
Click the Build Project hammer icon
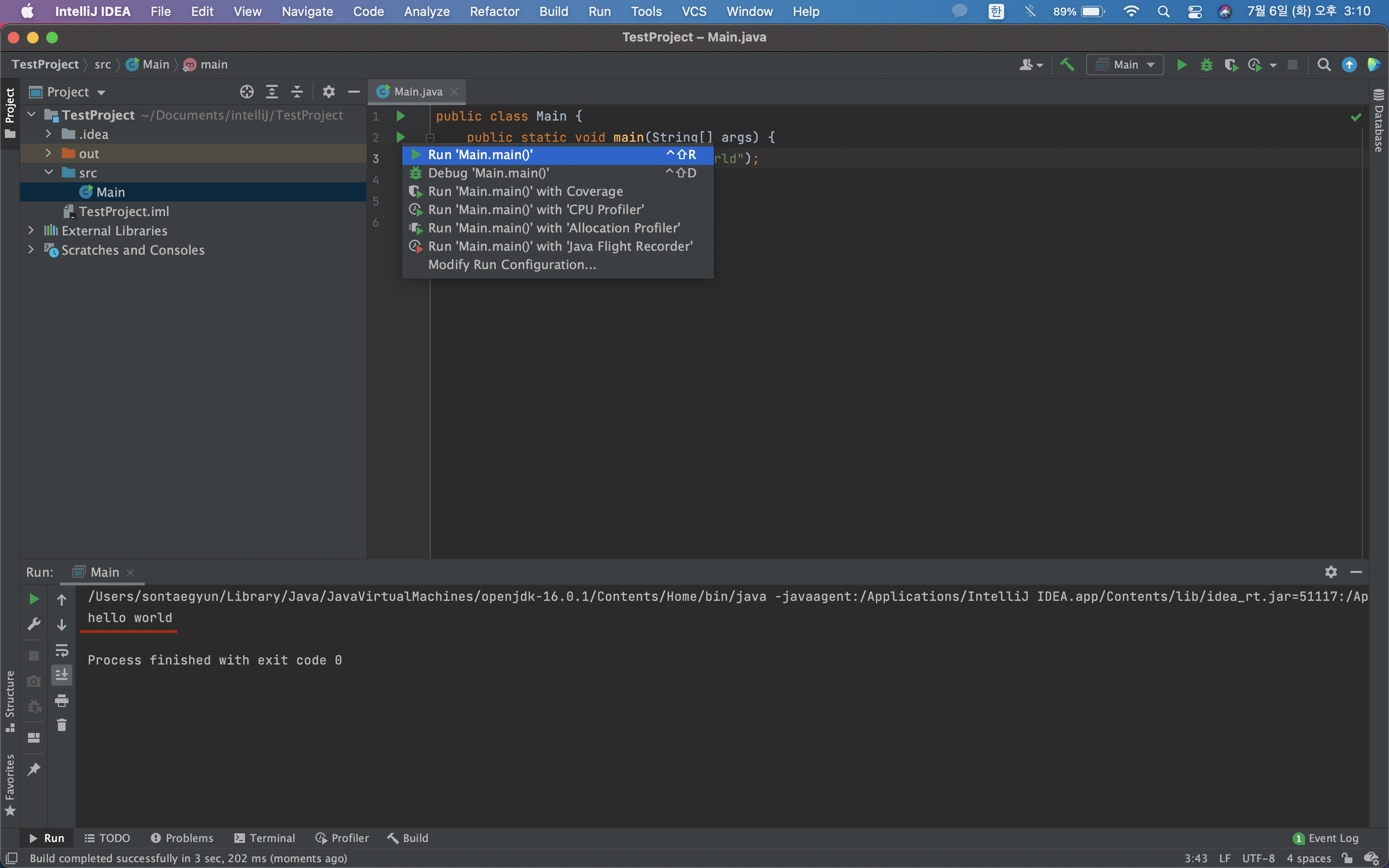(1067, 64)
